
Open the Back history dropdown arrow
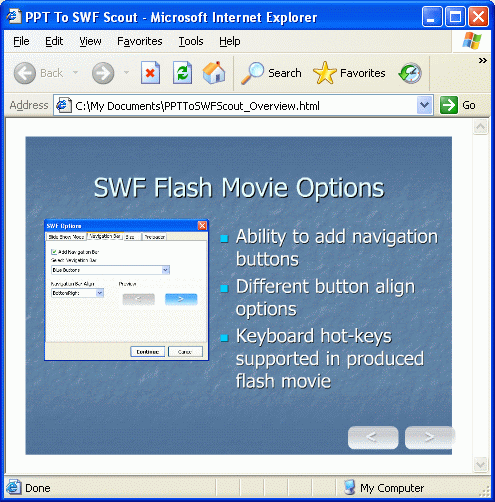(76, 72)
